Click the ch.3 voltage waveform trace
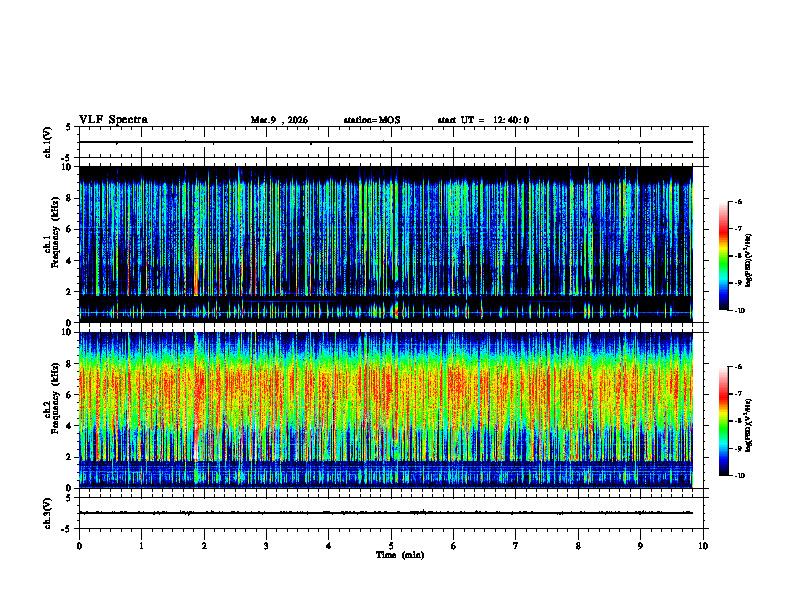 (x=386, y=513)
